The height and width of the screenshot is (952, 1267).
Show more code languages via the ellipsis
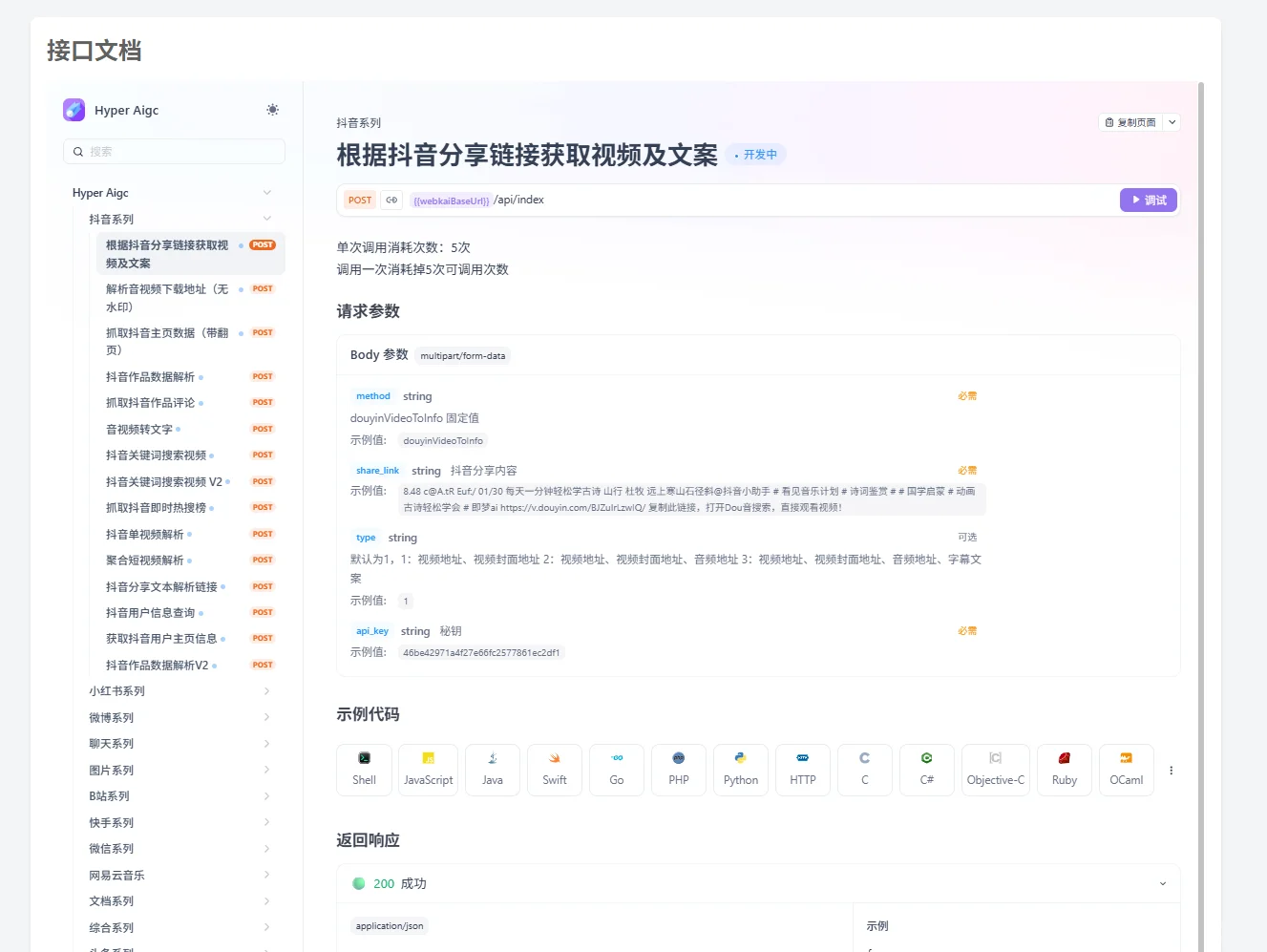pyautogui.click(x=1172, y=770)
